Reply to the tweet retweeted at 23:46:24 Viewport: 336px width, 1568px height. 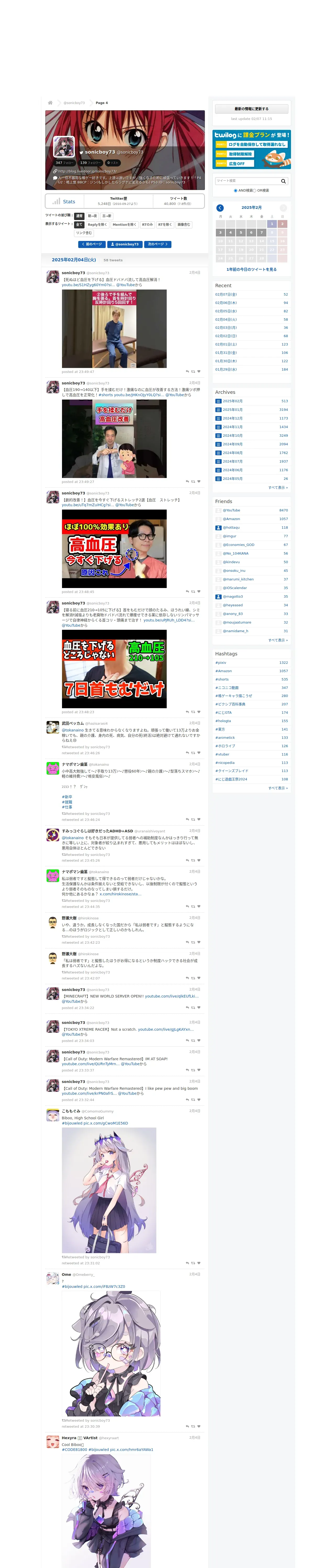[x=187, y=819]
